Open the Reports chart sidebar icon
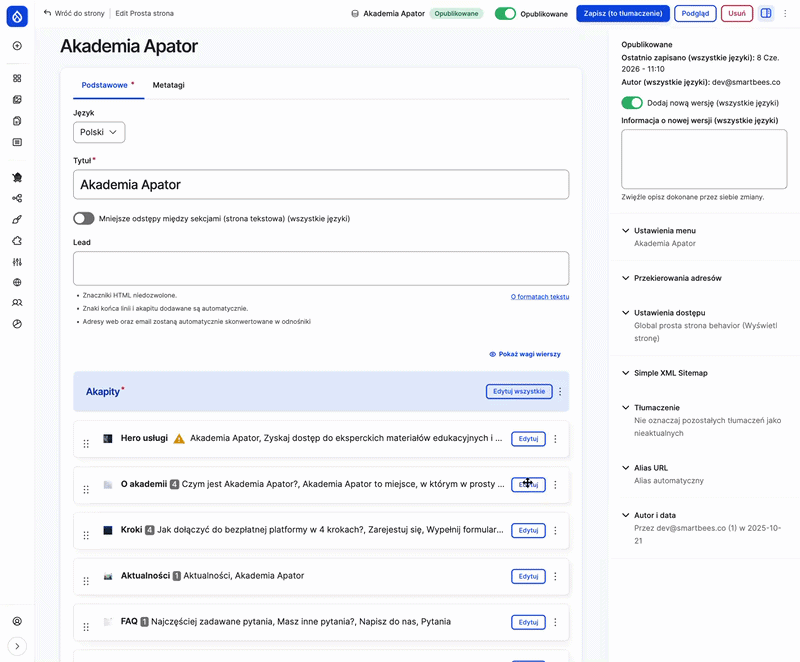 coord(17,324)
